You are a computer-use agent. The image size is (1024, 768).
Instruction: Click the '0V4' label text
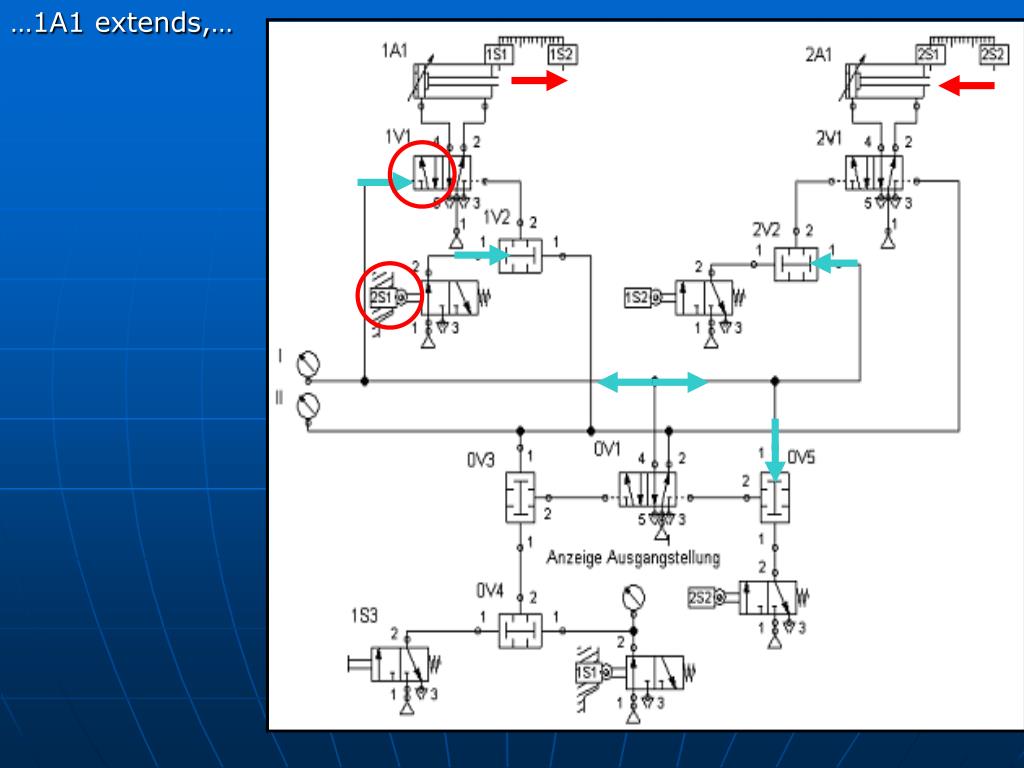click(x=490, y=591)
